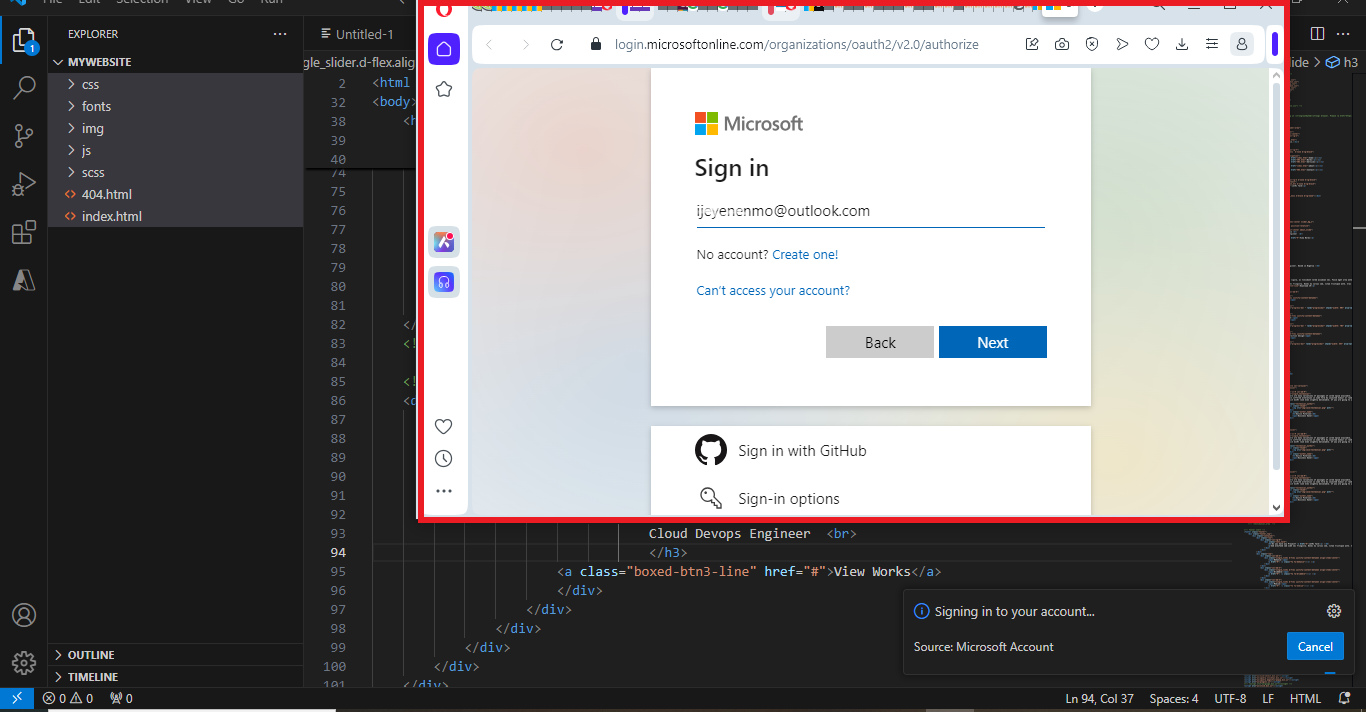Click the remote window indicator in status bar

[17, 698]
